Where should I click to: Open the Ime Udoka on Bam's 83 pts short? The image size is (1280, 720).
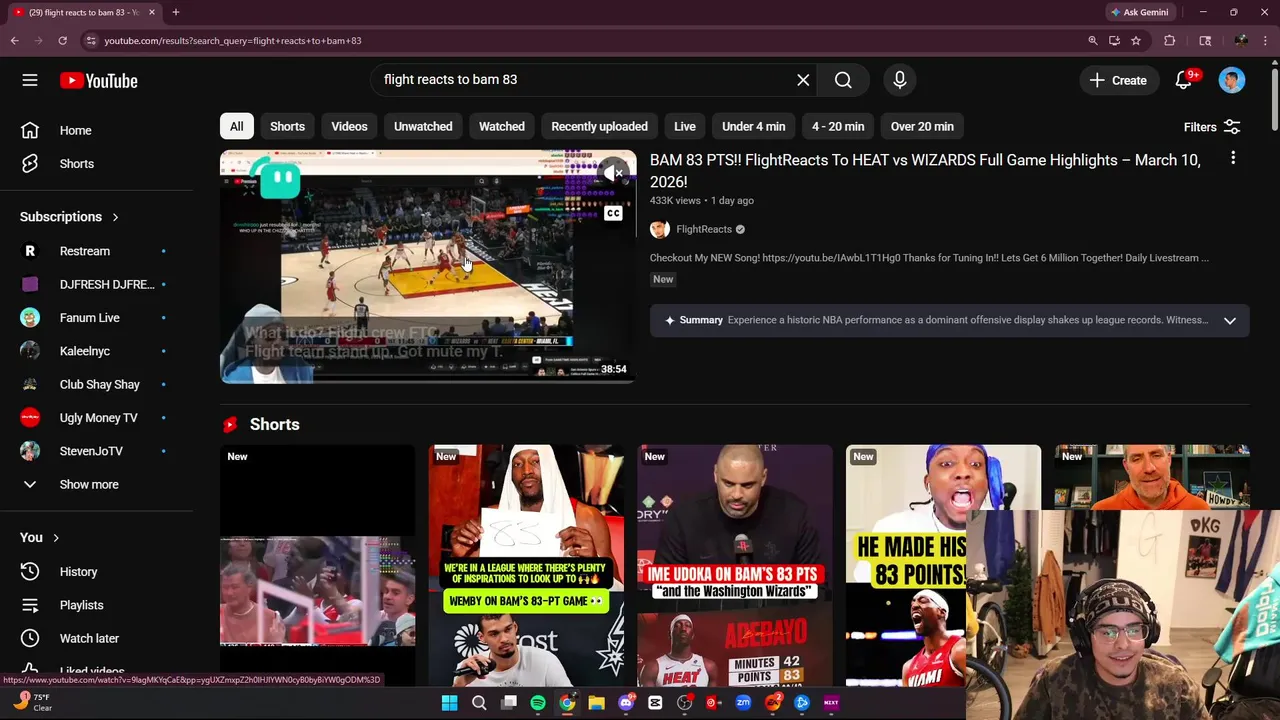point(734,565)
